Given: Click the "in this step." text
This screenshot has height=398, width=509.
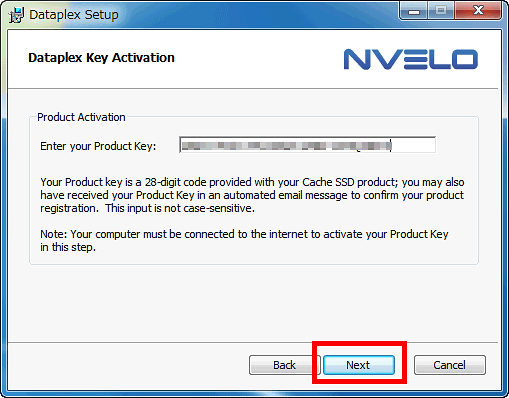Looking at the screenshot, I should [x=68, y=247].
